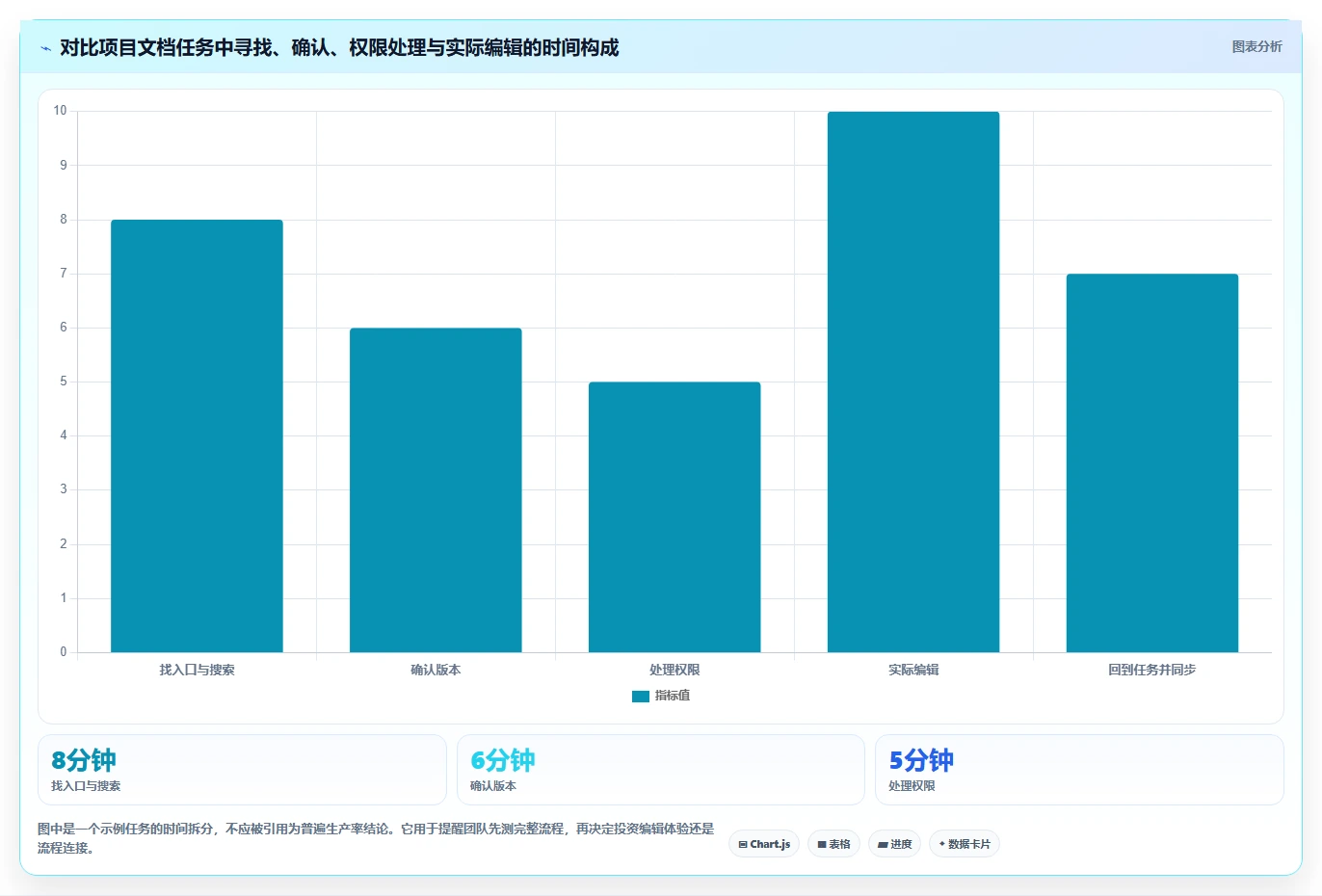Open the 5分钟 处理权限 data card
Screen dimensions: 1322x896
pyautogui.click(x=1079, y=770)
